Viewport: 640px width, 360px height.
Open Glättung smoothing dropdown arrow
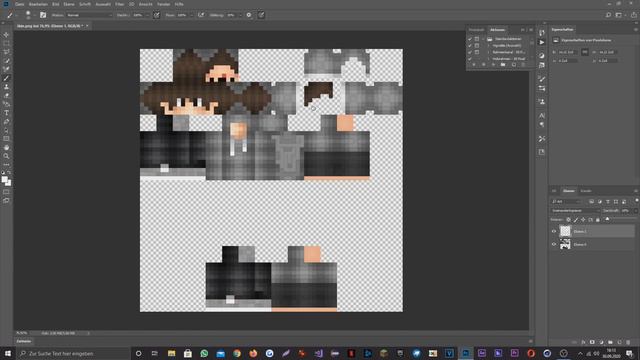tap(240, 15)
